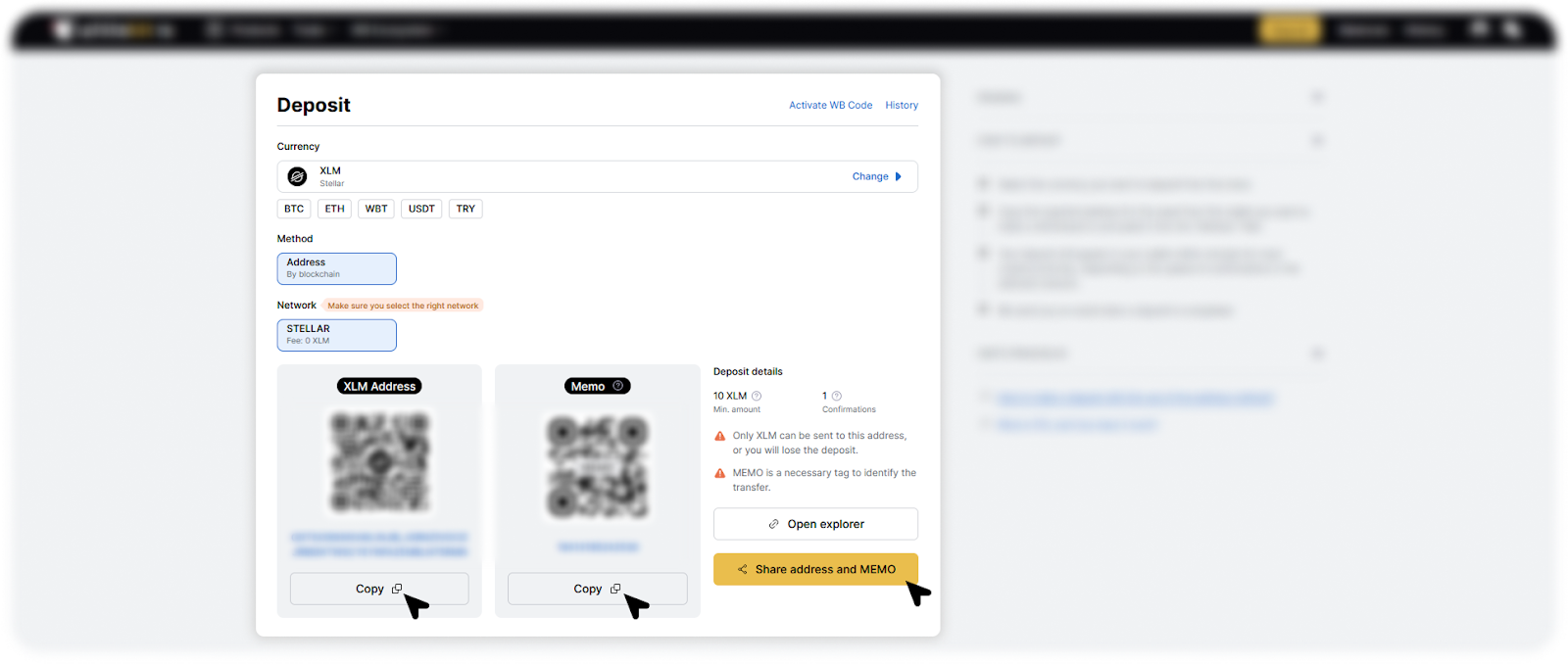Click the Stellar XLM coin icon

point(297,176)
